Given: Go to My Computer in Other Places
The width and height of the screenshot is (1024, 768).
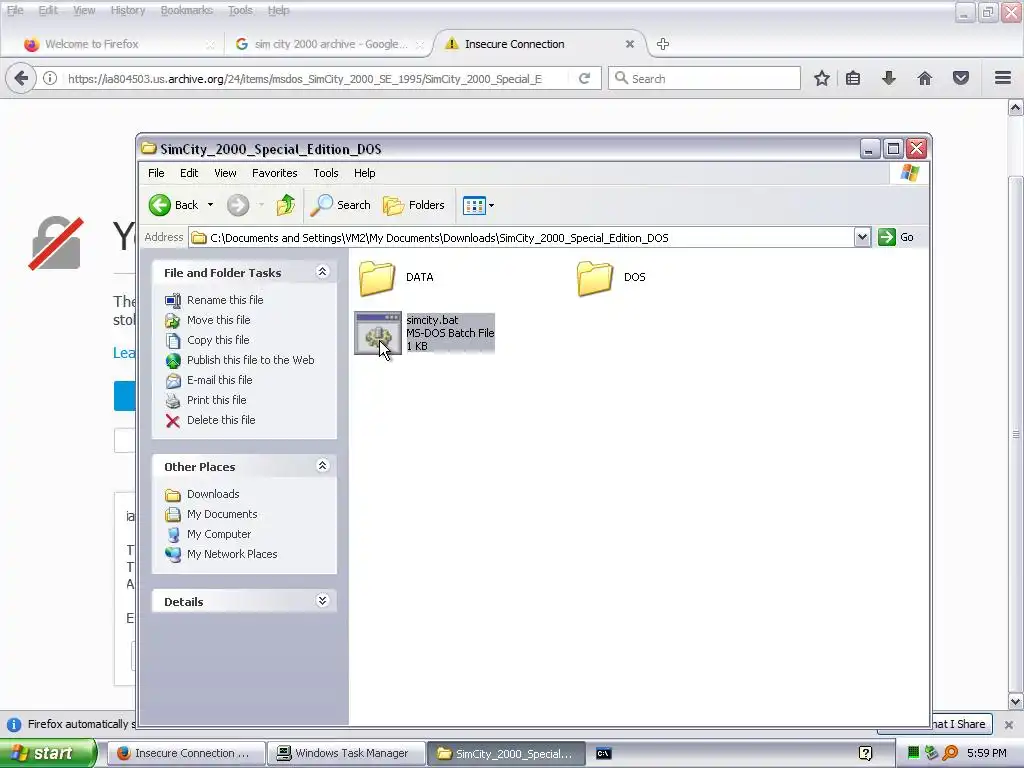Looking at the screenshot, I should 219,534.
